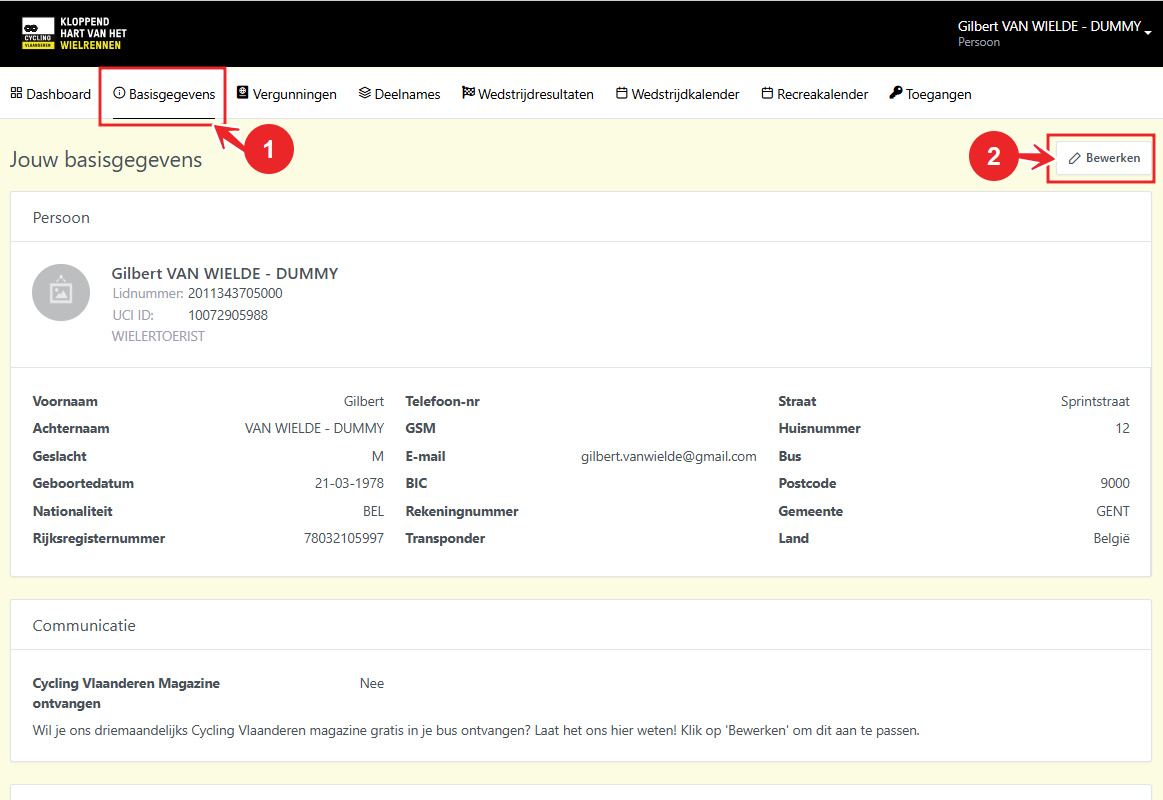Click the Recreakalender calendar icon
Screen dimensions: 1163x800
pyautogui.click(x=767, y=93)
